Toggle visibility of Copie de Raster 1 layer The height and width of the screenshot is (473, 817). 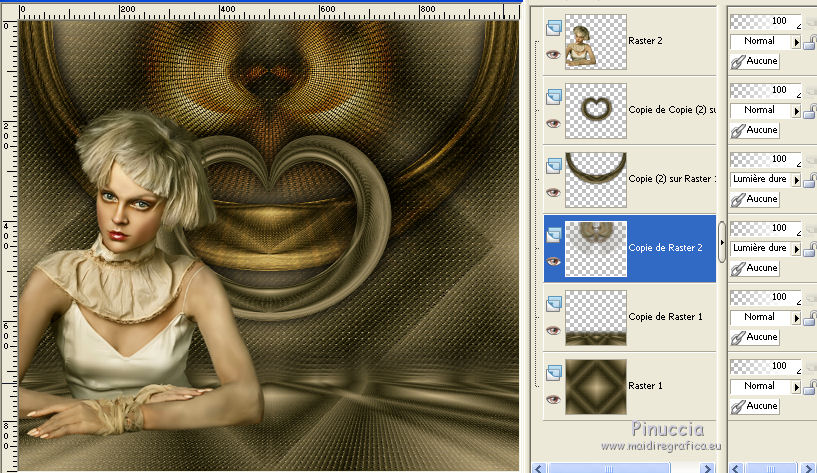click(551, 330)
